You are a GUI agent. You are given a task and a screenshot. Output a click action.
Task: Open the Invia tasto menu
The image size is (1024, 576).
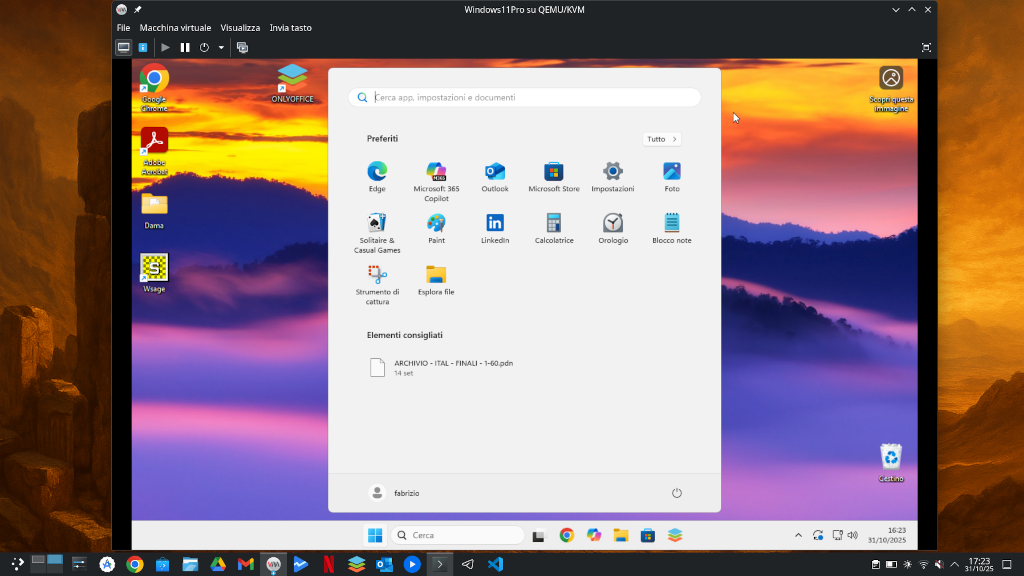coord(290,28)
